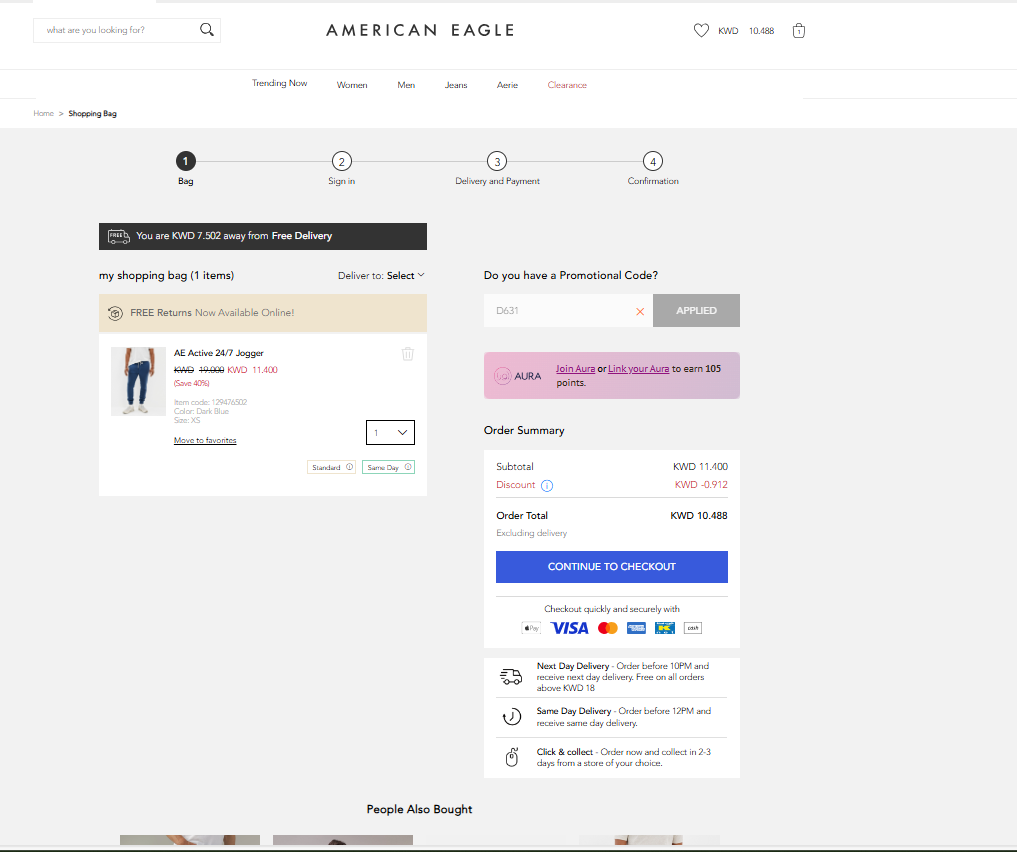The image size is (1017, 852).
Task: Open the quantity dropdown for the jogger
Action: 390,432
